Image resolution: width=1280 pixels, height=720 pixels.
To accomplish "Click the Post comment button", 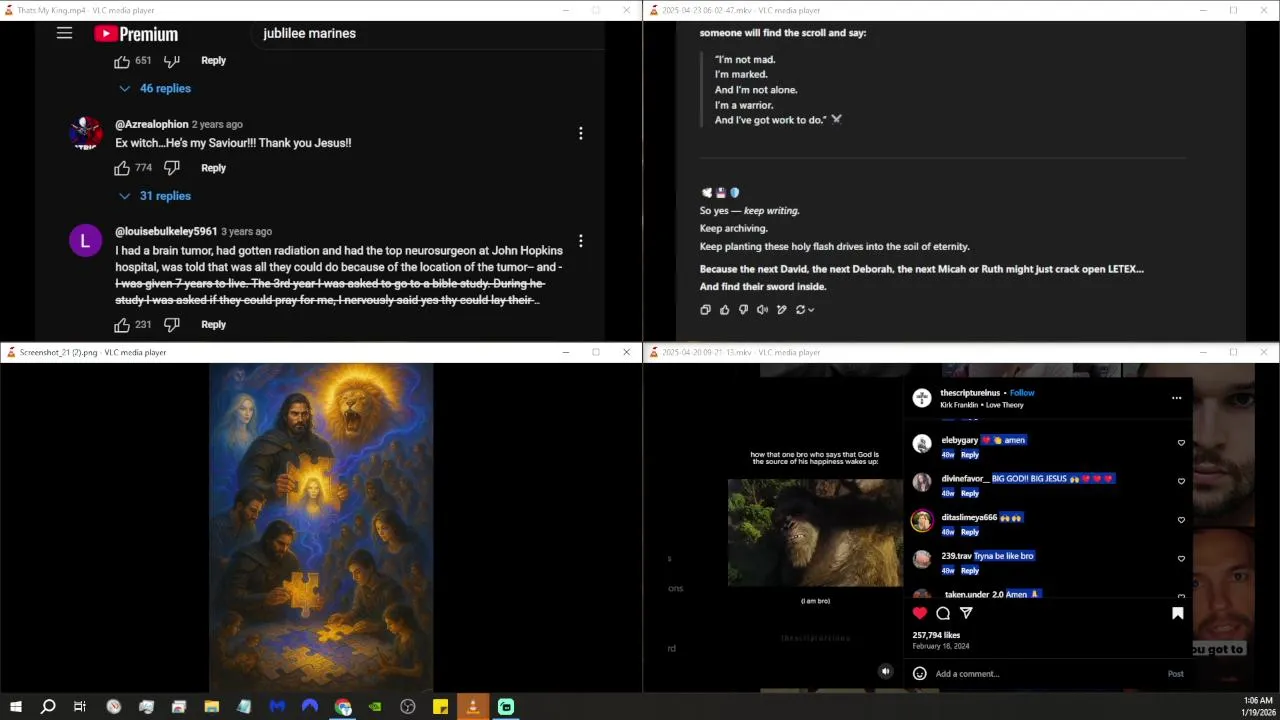I will (x=1175, y=674).
